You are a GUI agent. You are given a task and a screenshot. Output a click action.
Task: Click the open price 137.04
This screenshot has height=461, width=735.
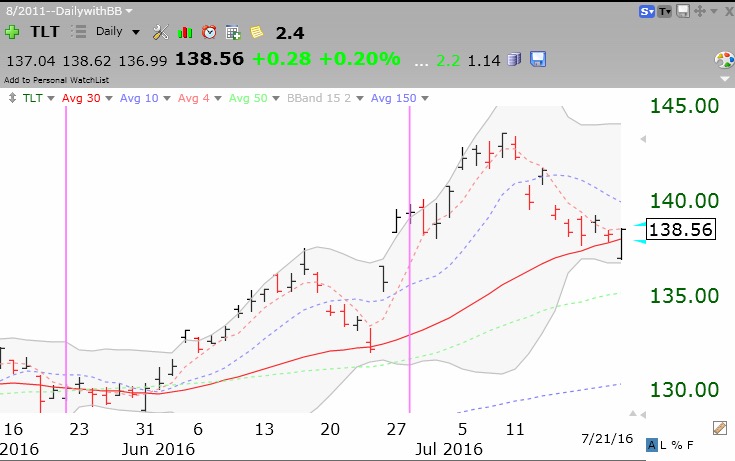tap(30, 61)
